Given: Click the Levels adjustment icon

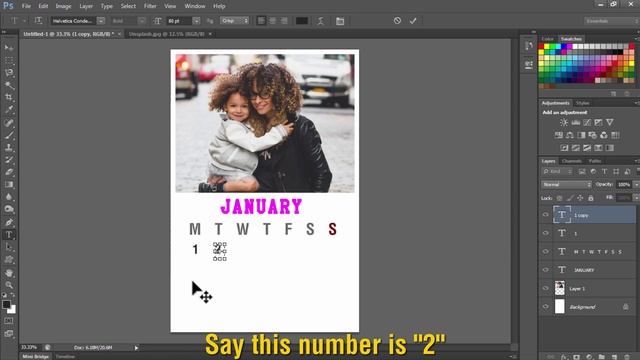Looking at the screenshot, I should coord(576,122).
